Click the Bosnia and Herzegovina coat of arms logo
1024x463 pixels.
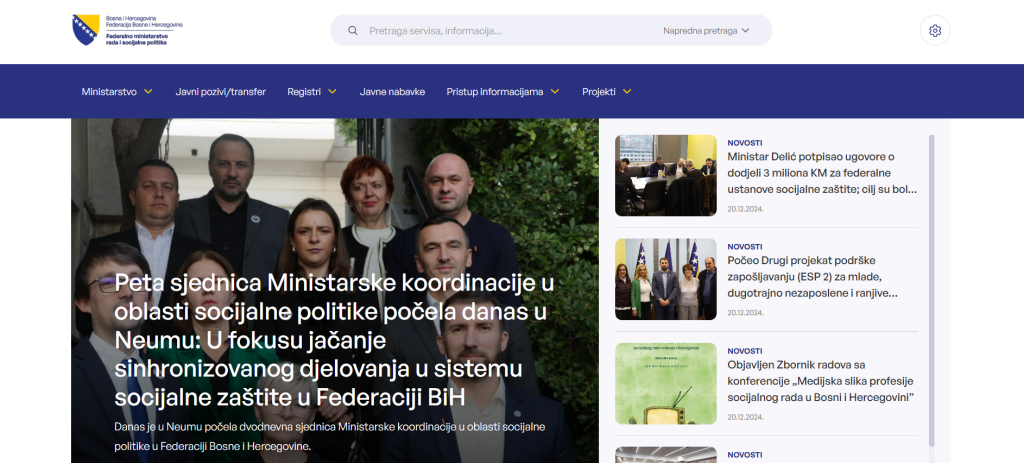click(x=86, y=30)
